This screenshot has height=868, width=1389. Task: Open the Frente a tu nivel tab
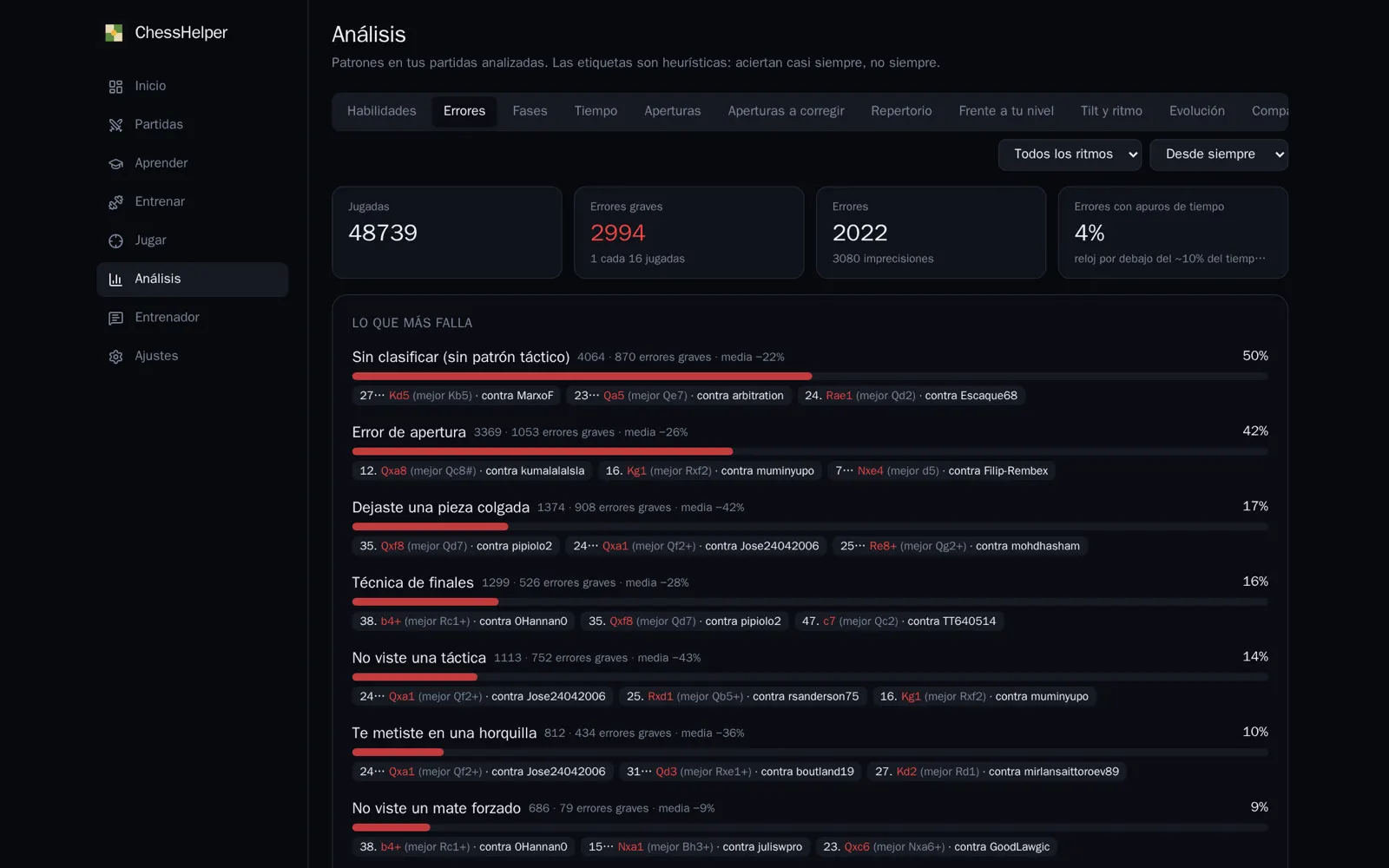pos(1006,111)
